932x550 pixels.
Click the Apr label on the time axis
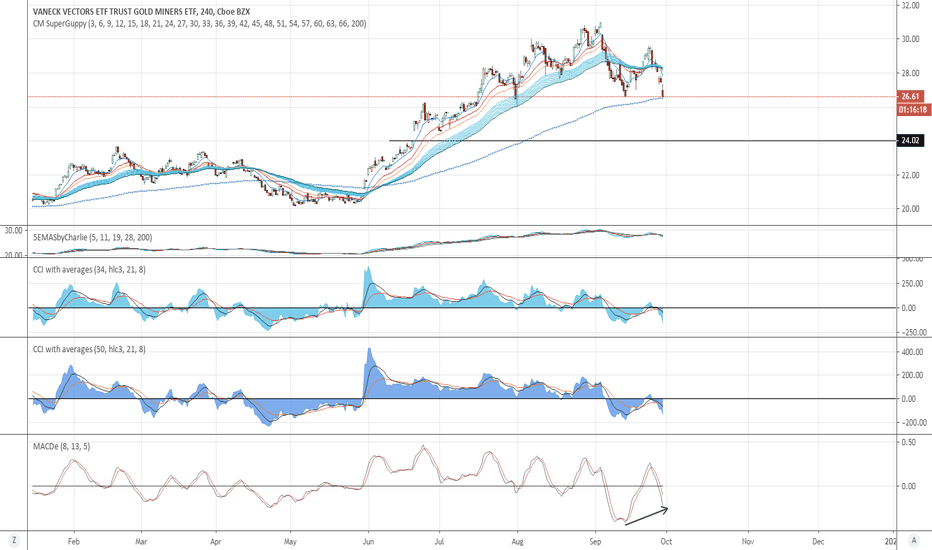tap(216, 542)
